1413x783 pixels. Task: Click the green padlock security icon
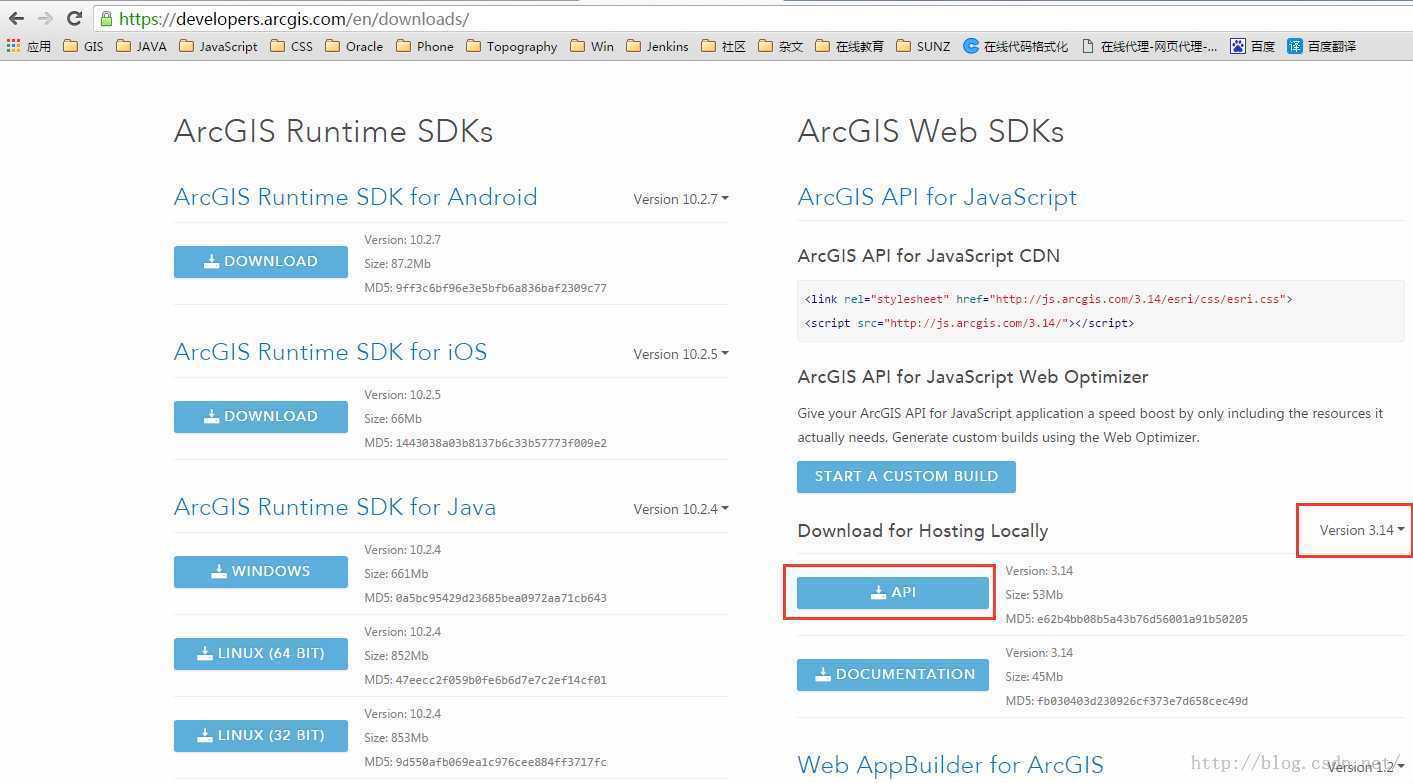(107, 18)
